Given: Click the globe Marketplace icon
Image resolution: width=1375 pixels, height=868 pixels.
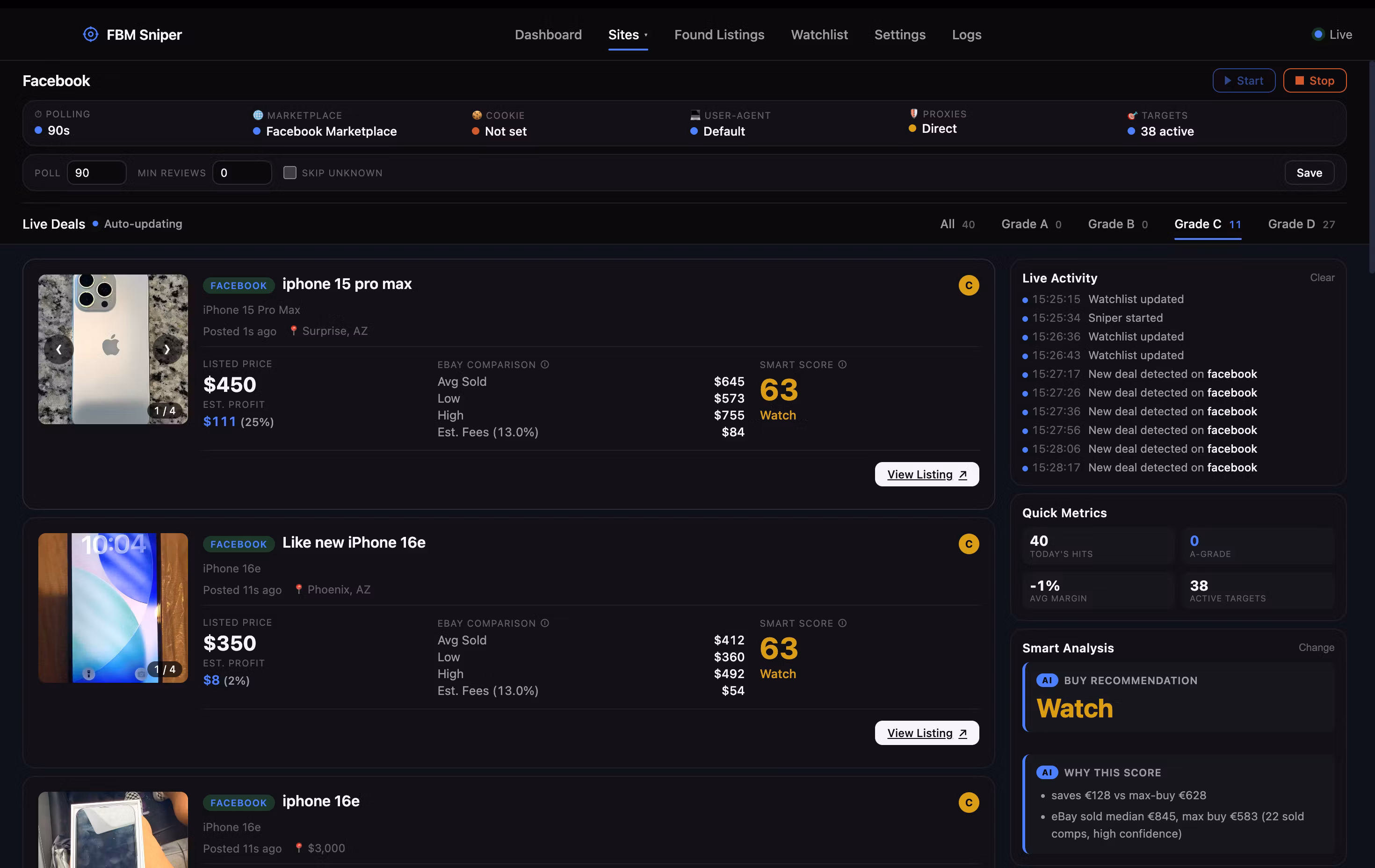Looking at the screenshot, I should click(258, 116).
